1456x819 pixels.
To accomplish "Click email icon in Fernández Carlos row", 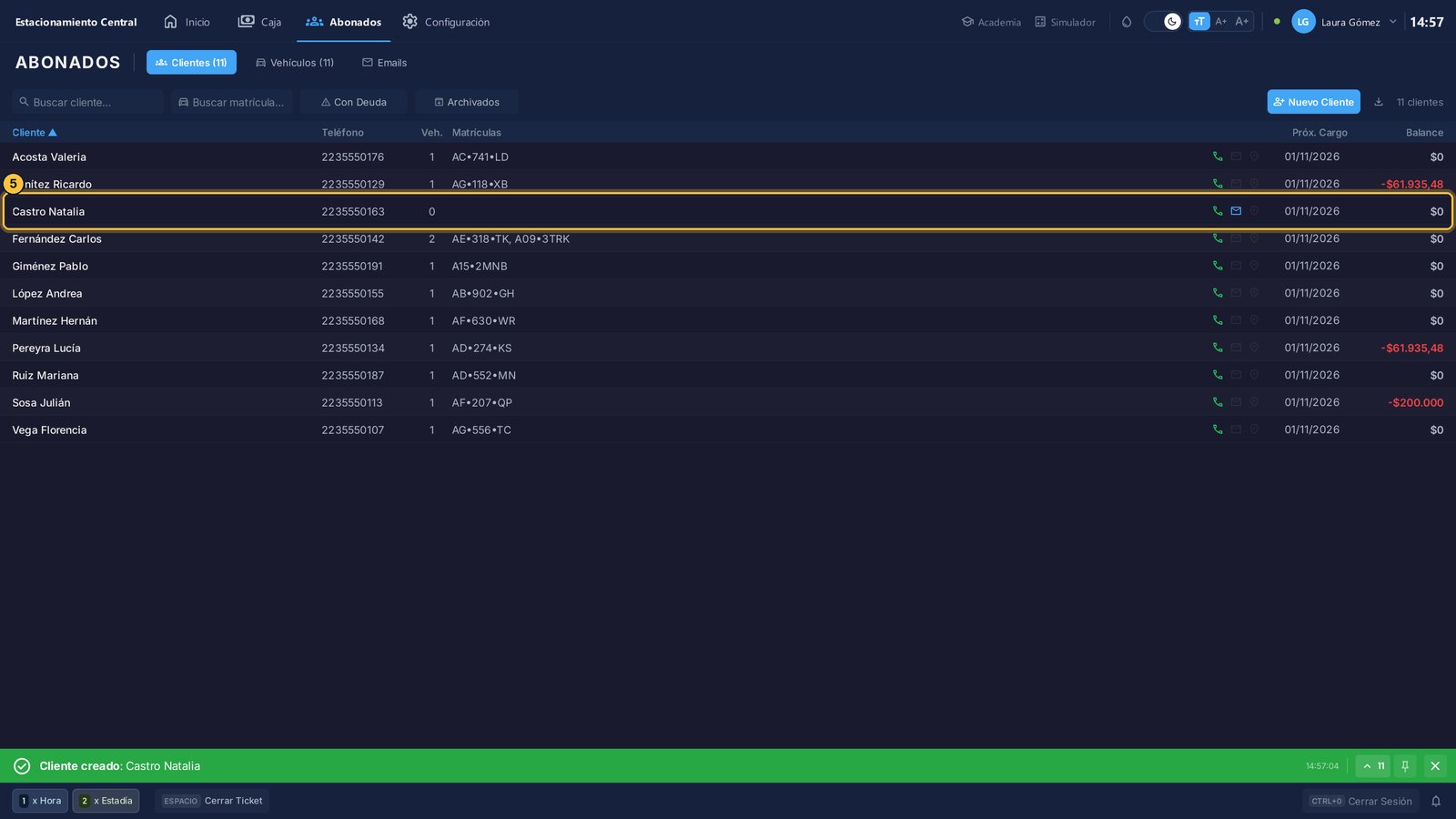I will (x=1236, y=238).
